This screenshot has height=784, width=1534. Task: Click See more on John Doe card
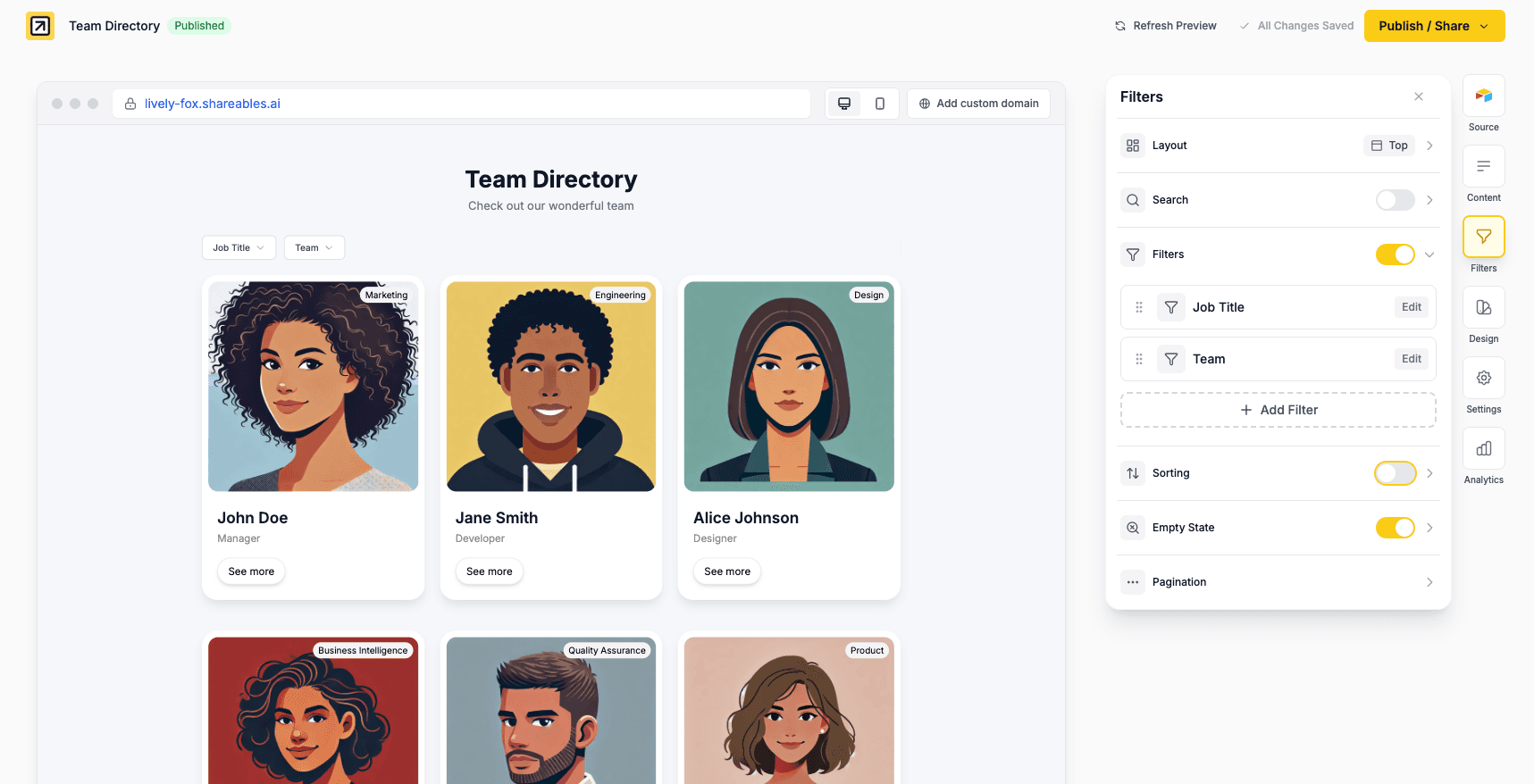coord(251,571)
